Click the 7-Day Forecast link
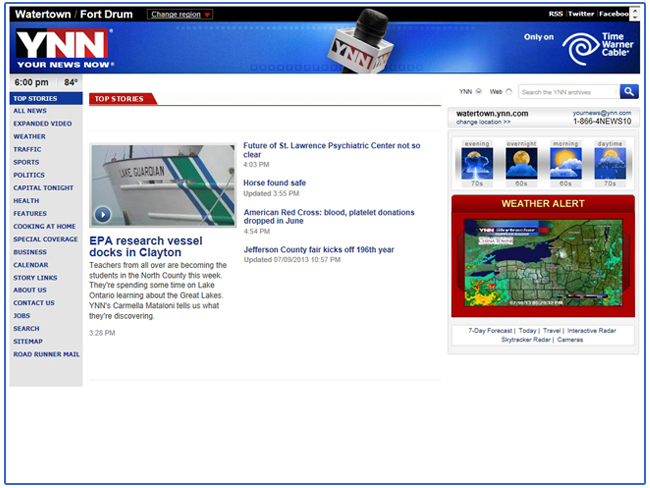 491,330
